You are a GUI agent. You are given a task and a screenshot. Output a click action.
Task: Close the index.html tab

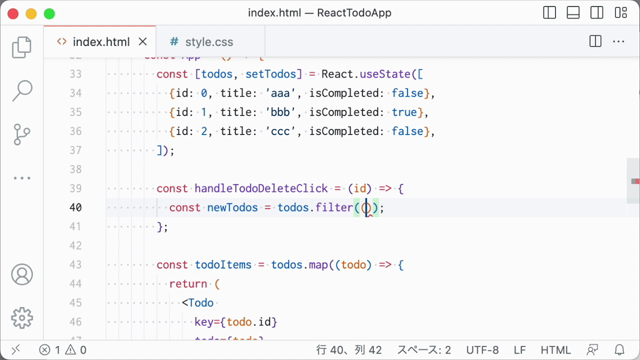point(142,42)
